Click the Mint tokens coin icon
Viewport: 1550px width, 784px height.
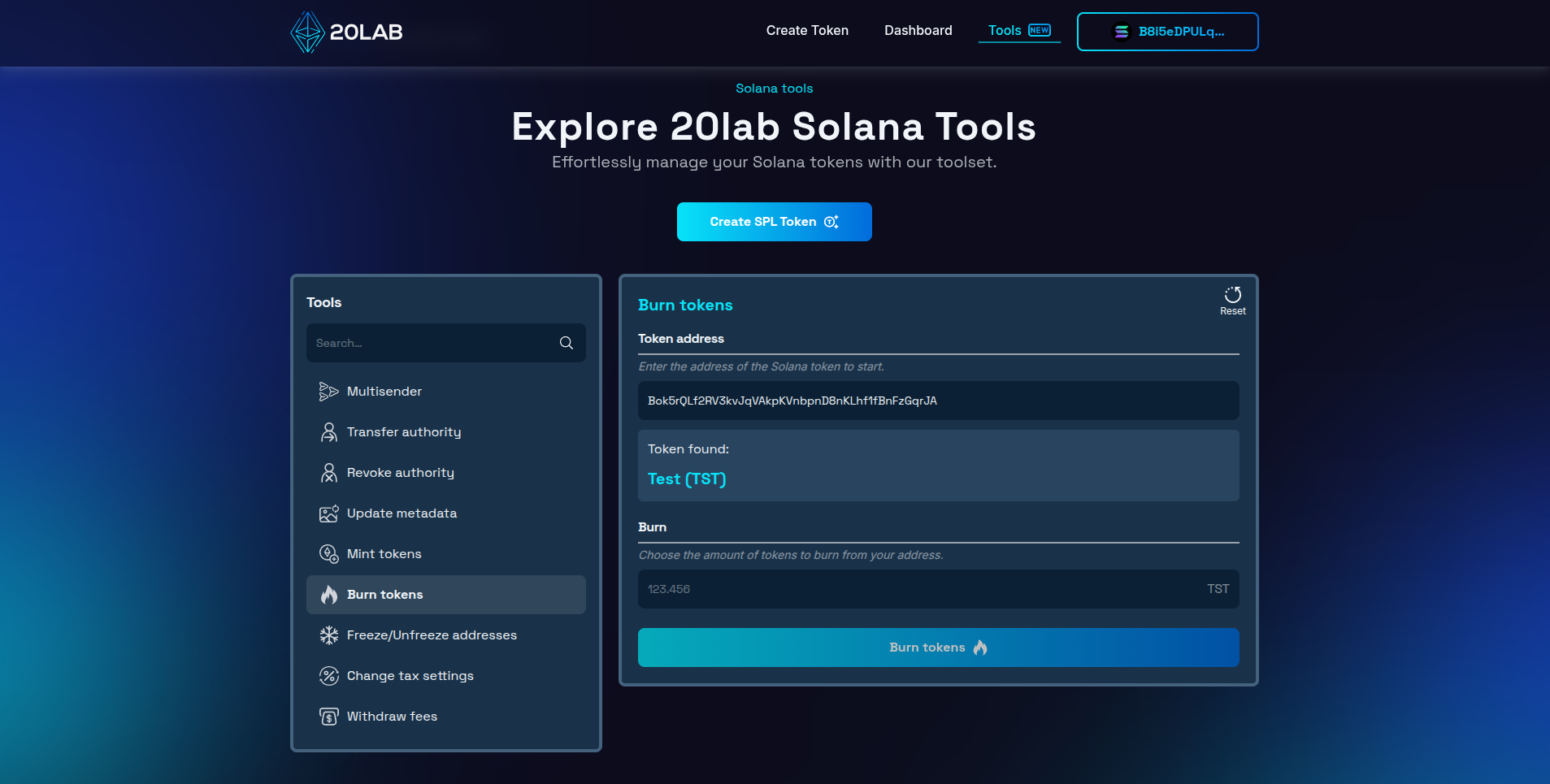pos(328,554)
